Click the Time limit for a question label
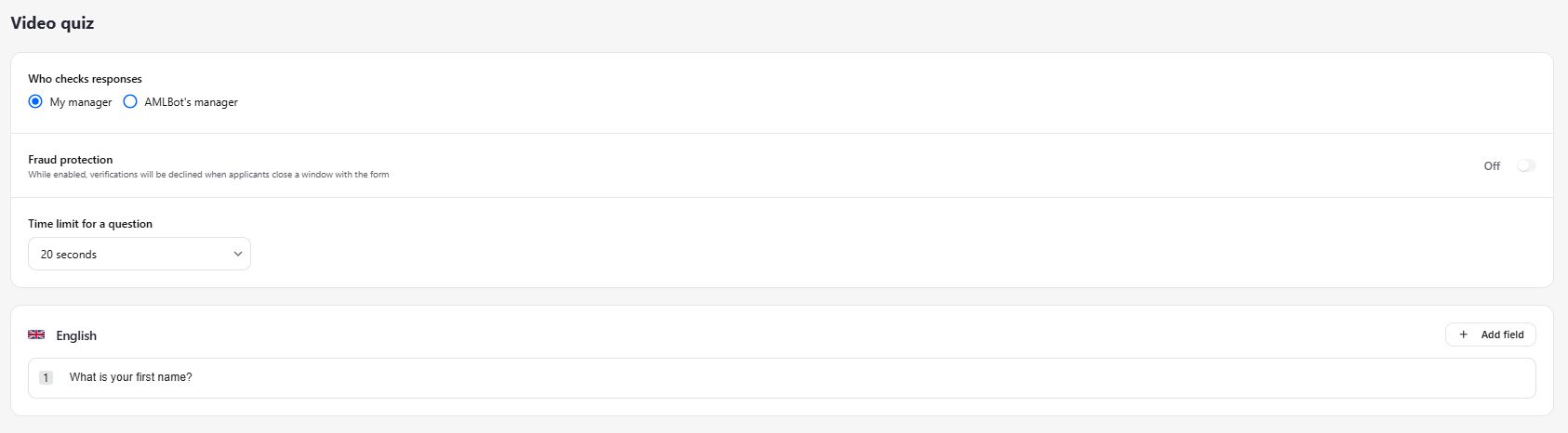 tap(90, 224)
